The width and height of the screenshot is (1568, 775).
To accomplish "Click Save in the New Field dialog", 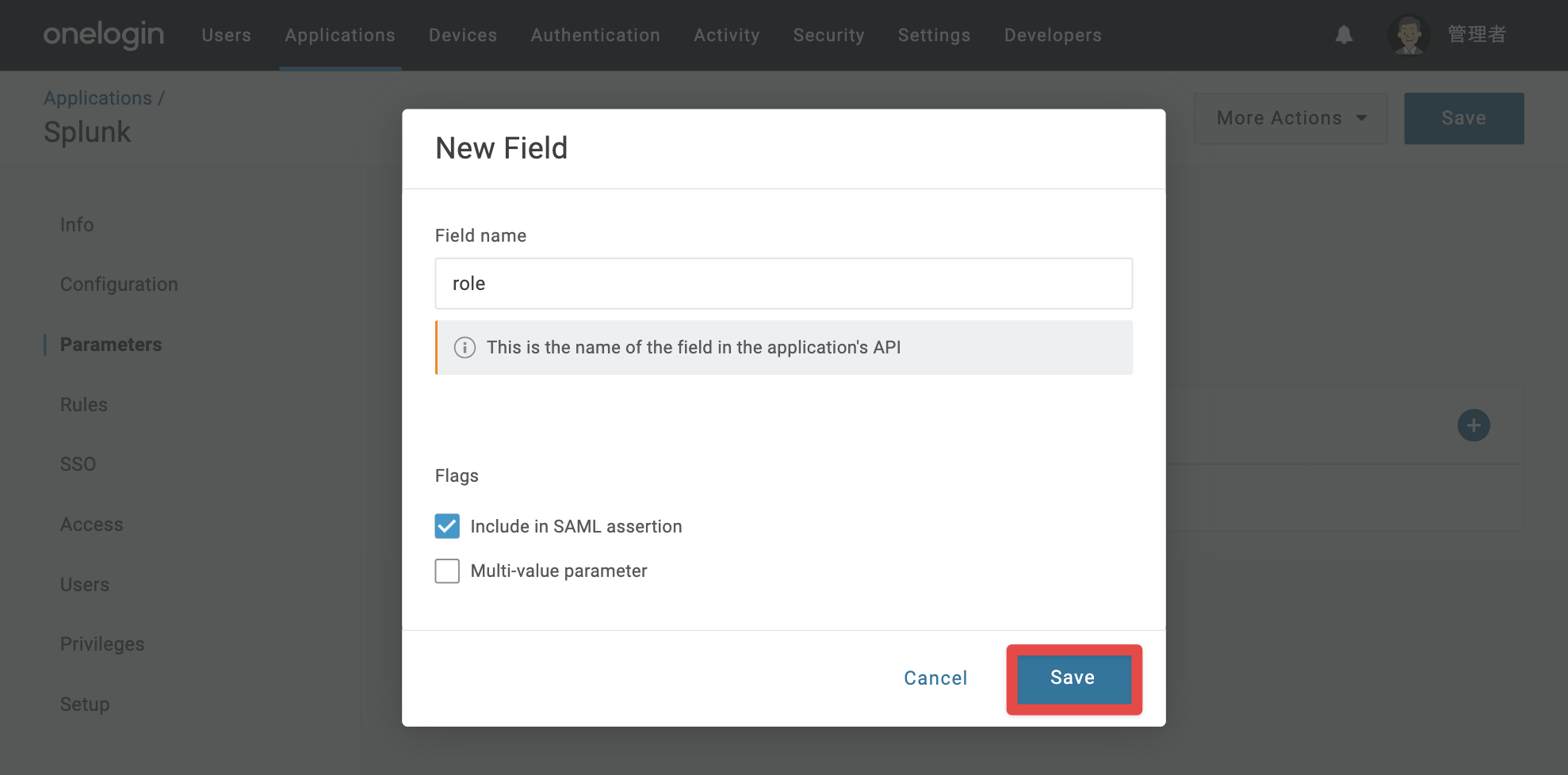I will [1073, 678].
